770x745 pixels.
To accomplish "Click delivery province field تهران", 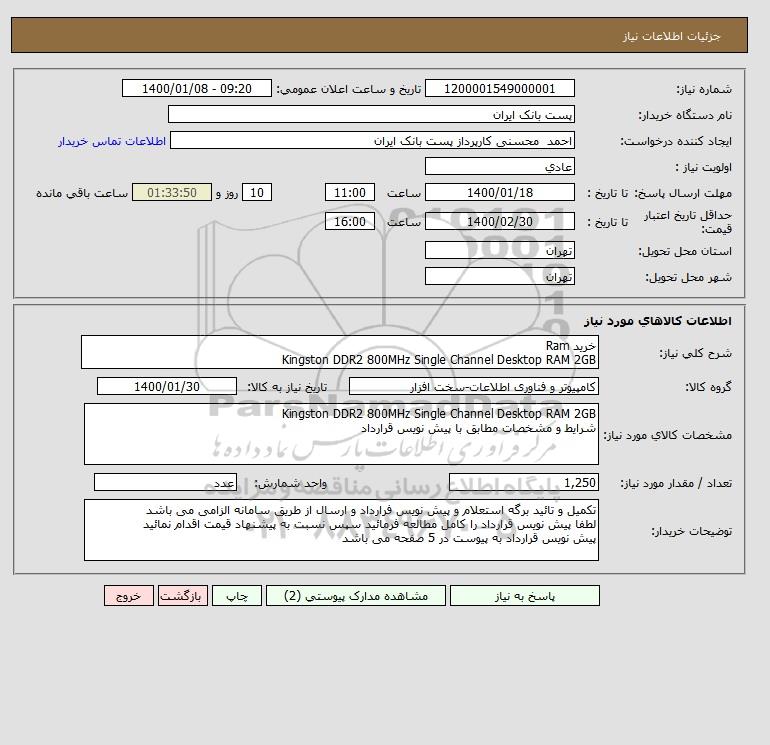I will [x=499, y=250].
